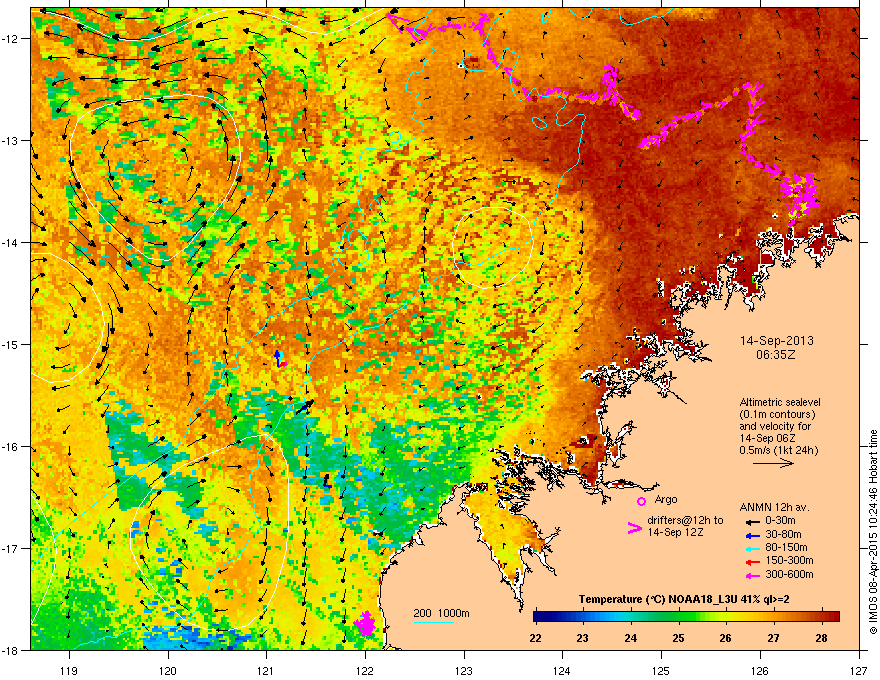The width and height of the screenshot is (880, 680).
Task: Click the blue 30-80m arrow legend icon
Action: tap(751, 535)
